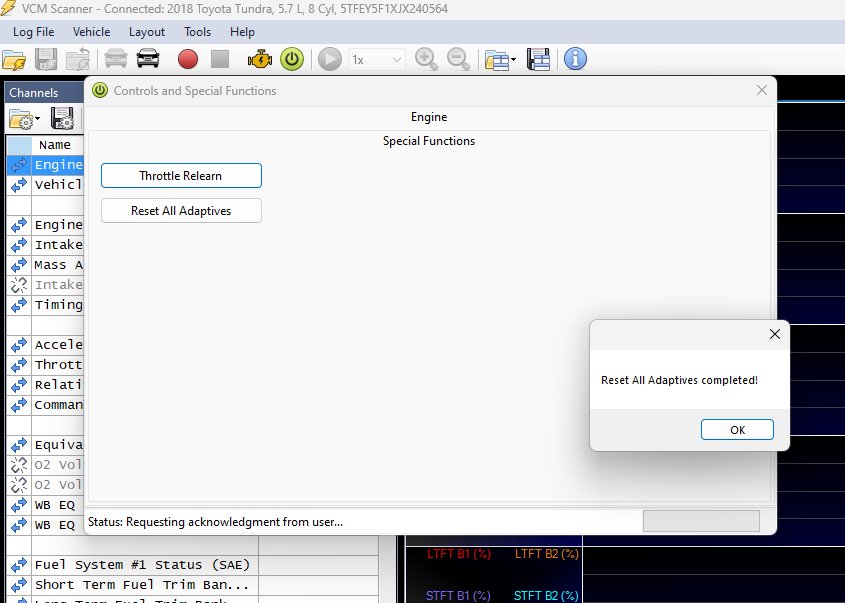Select the Short Term Fuel Trim Ban... row
The height and width of the screenshot is (603, 845).
click(x=192, y=585)
